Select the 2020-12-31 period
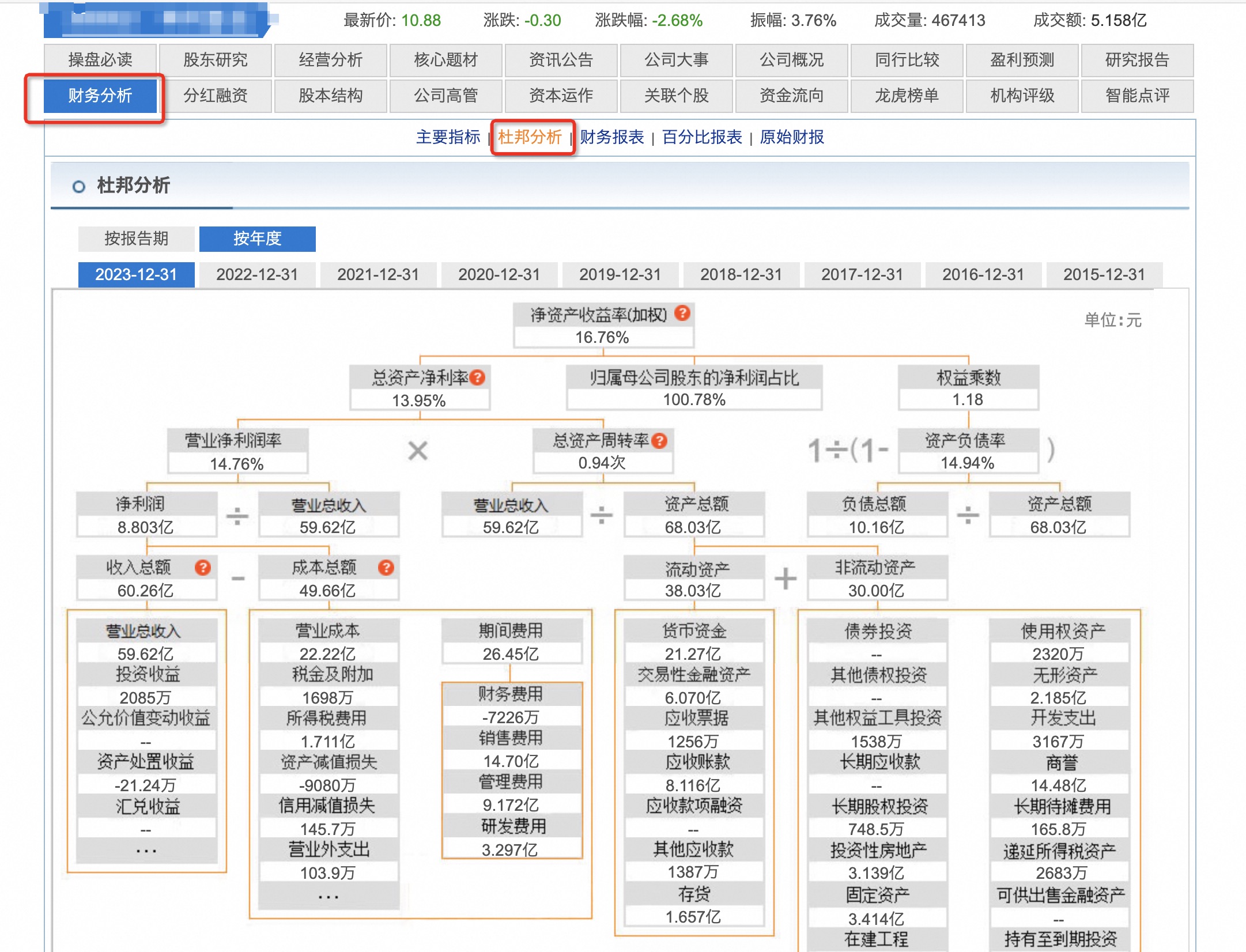Image resolution: width=1246 pixels, height=952 pixels. point(500,274)
